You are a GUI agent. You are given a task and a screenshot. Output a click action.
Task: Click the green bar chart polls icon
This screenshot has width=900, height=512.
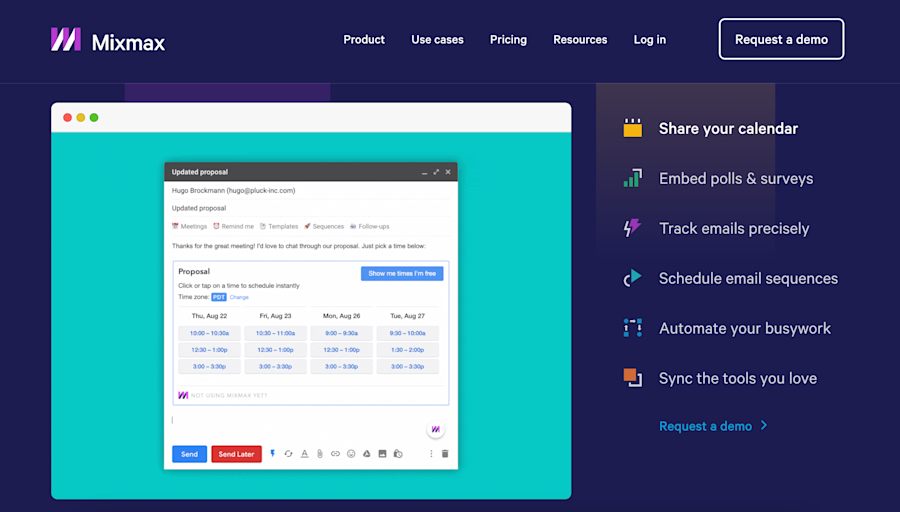633,178
